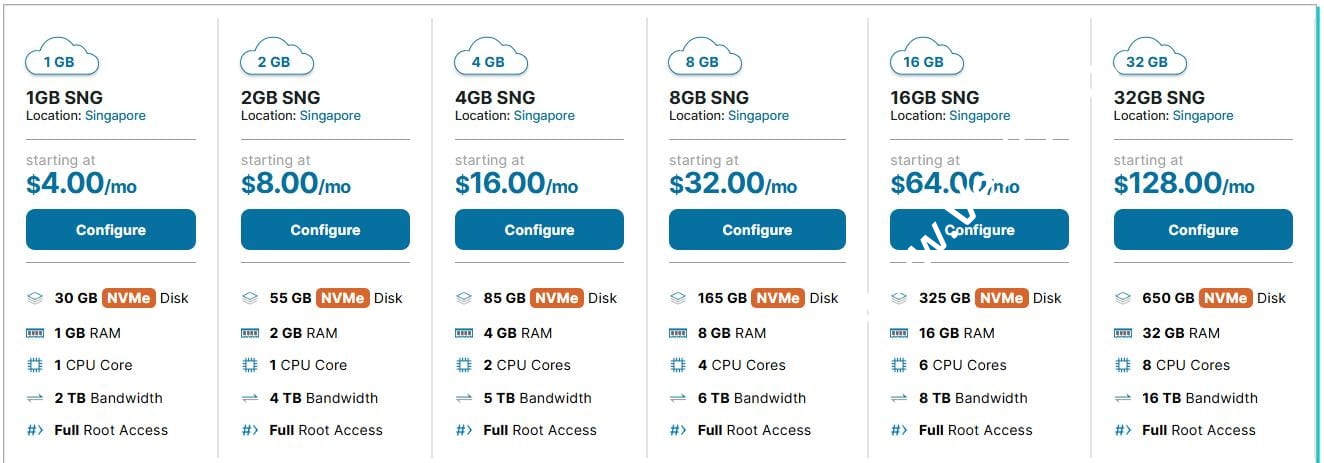Configure the 8GB SNG plan
Viewport: 1324px width, 463px height.
tap(757, 230)
